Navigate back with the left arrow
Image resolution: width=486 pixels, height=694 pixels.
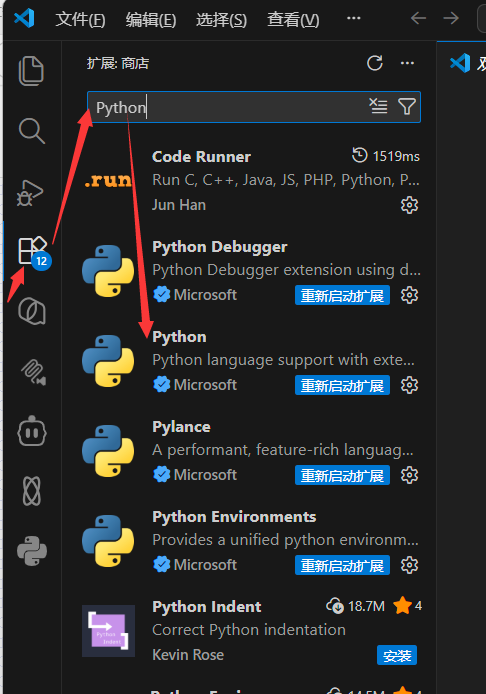(x=418, y=18)
